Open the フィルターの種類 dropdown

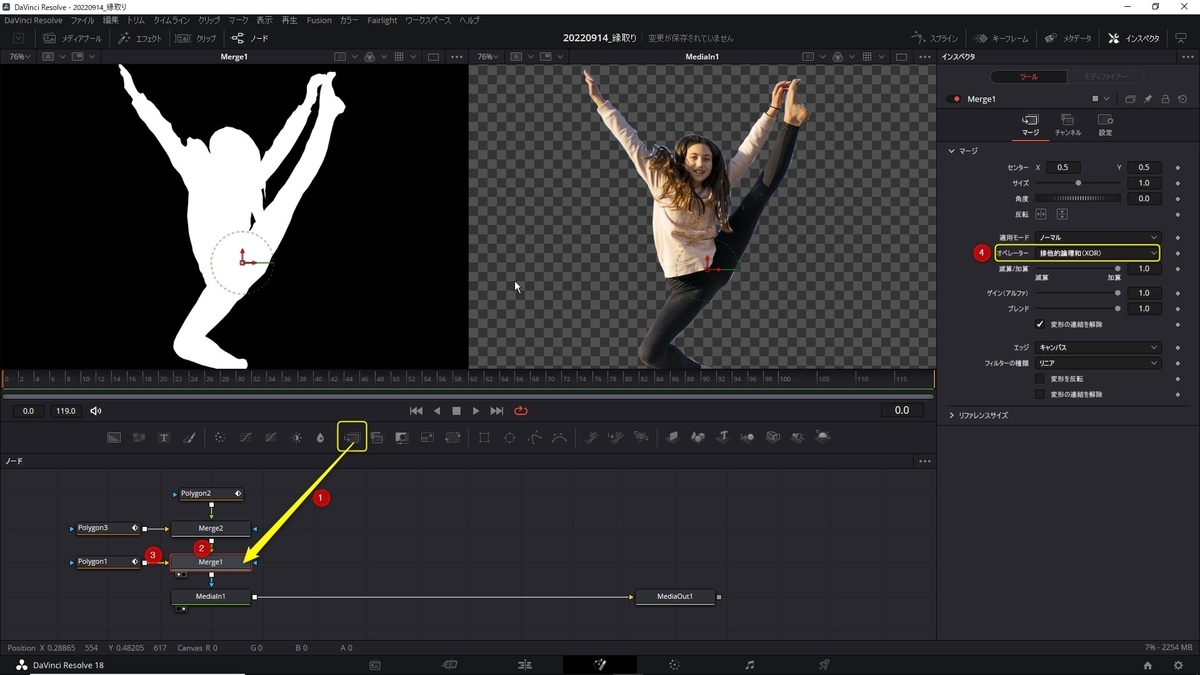(x=1097, y=363)
